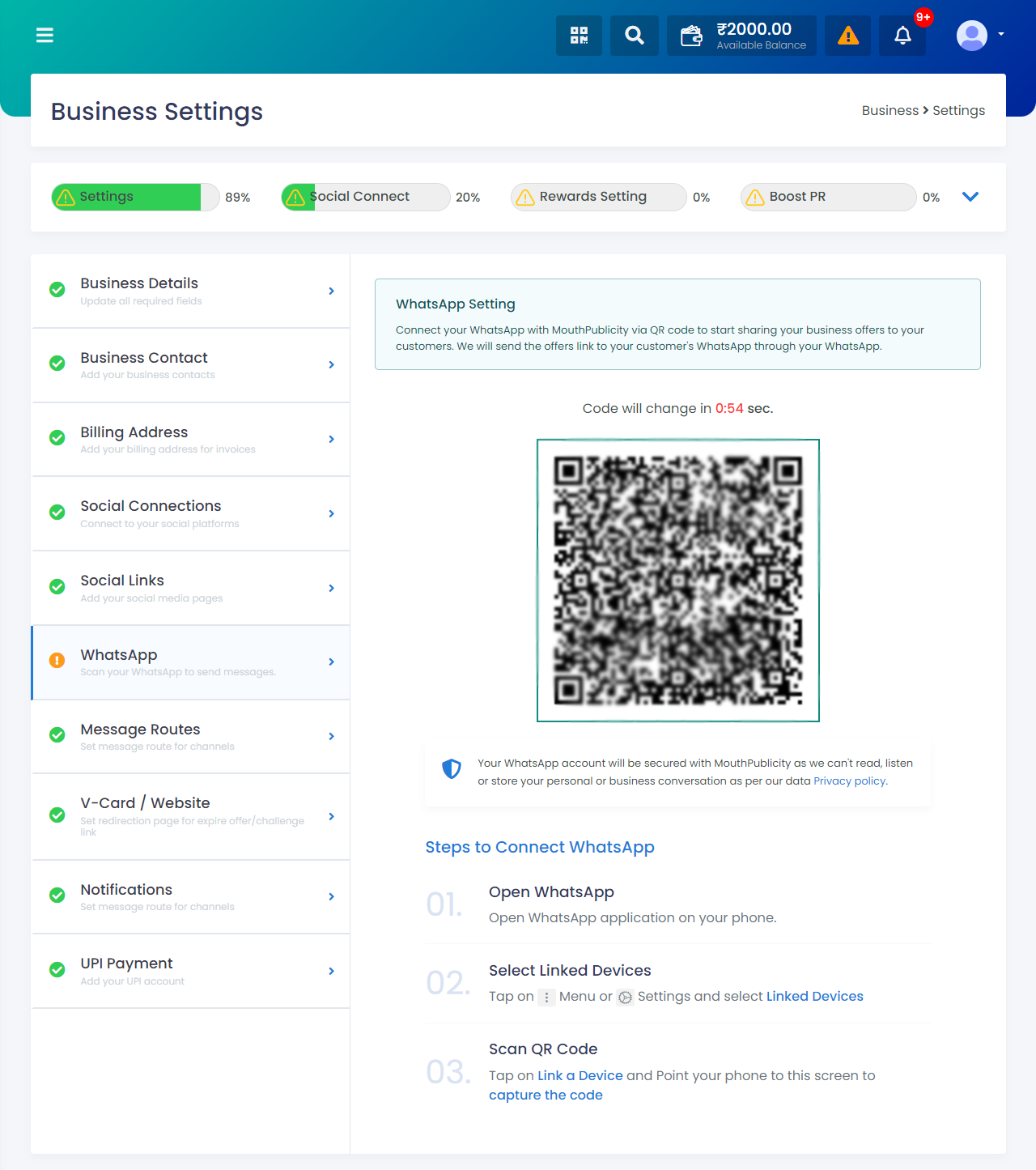Open the Message Routes section
This screenshot has width=1036, height=1170.
(x=191, y=737)
